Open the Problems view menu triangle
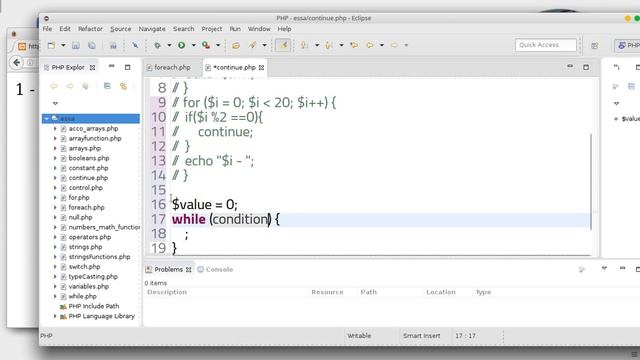The width and height of the screenshot is (640, 360). click(604, 268)
